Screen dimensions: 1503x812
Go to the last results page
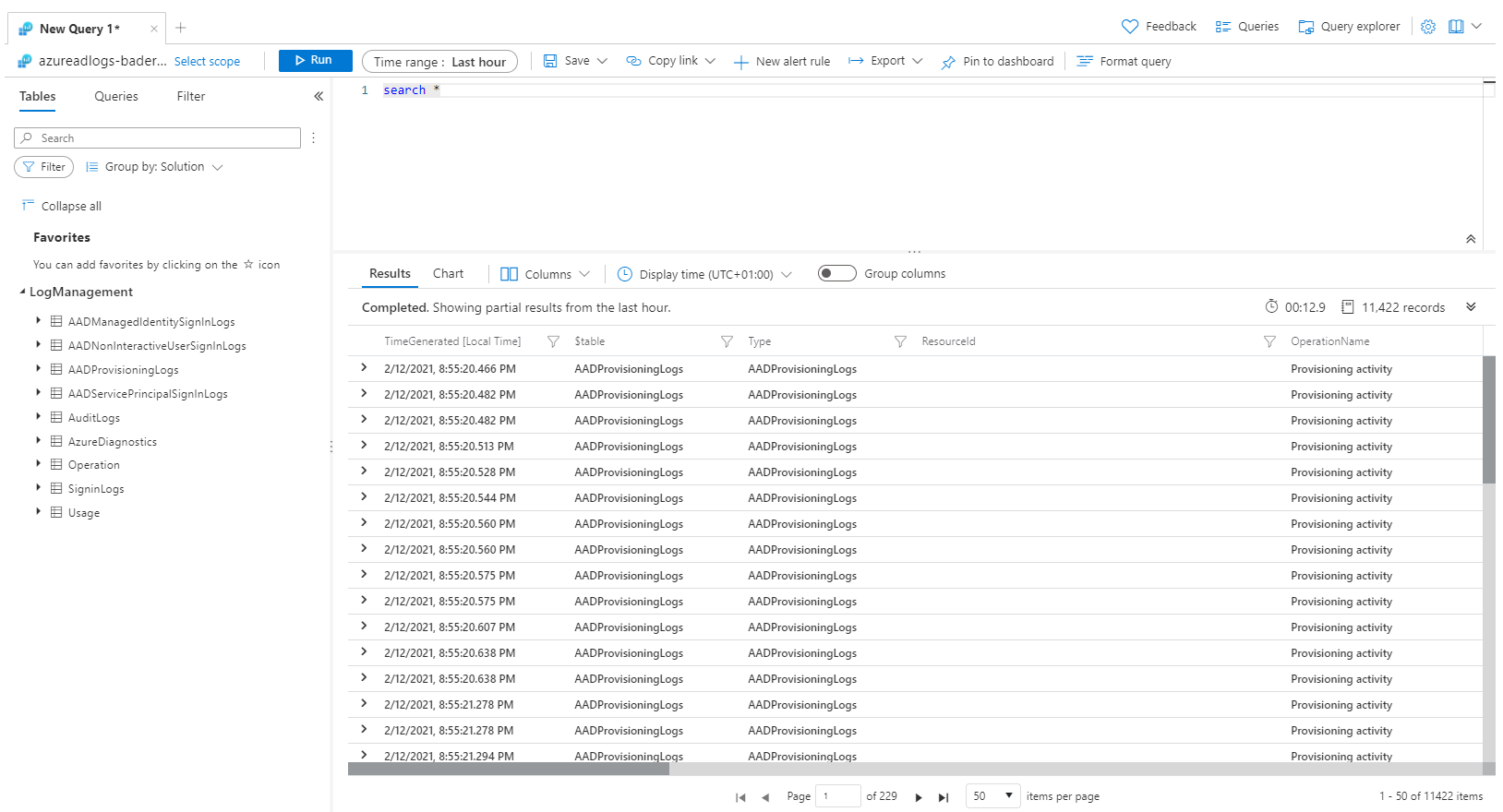tap(943, 797)
